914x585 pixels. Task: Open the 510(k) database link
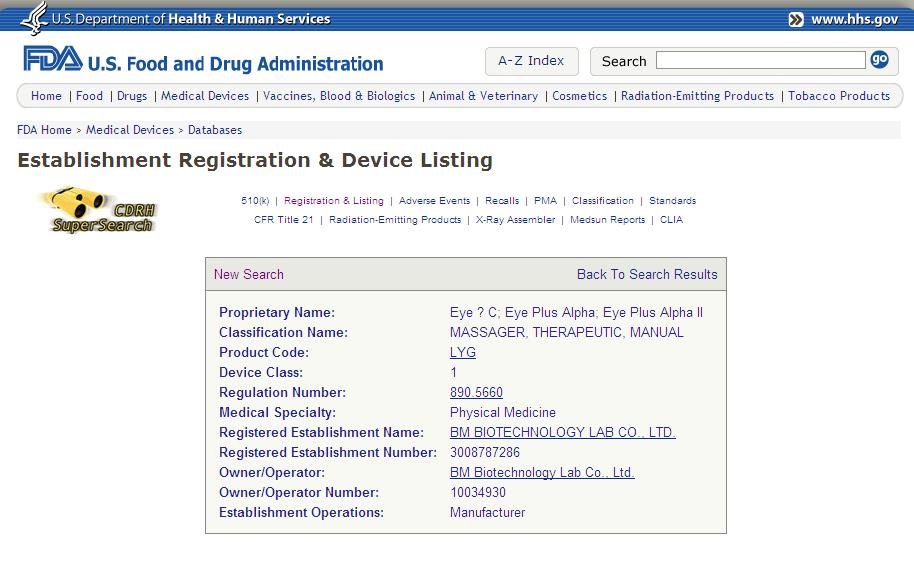click(x=255, y=200)
